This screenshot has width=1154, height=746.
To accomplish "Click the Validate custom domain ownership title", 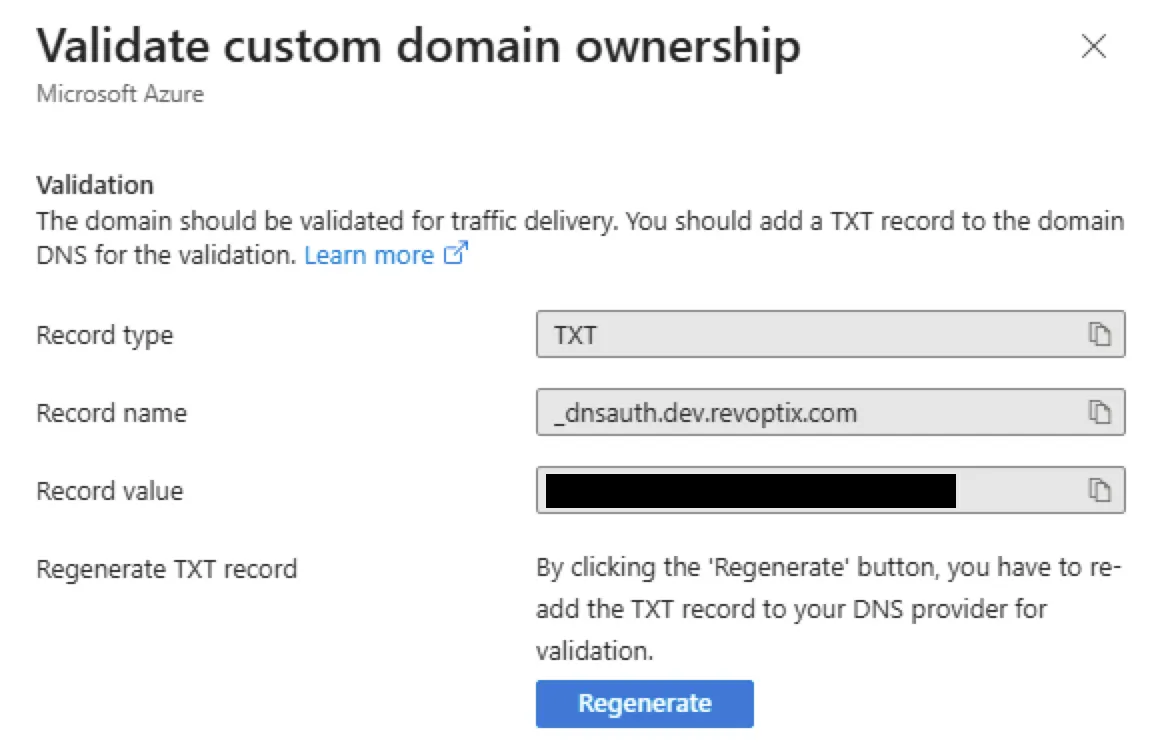I will [418, 46].
